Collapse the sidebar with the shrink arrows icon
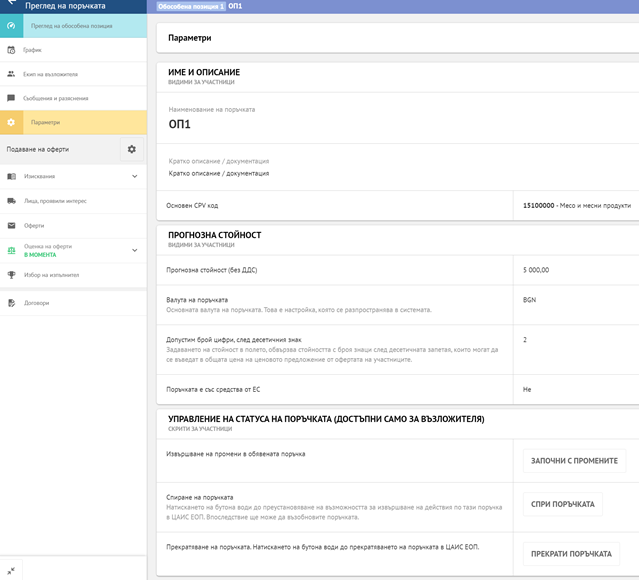Screen dimensions: 639x580 [x=11, y=570]
